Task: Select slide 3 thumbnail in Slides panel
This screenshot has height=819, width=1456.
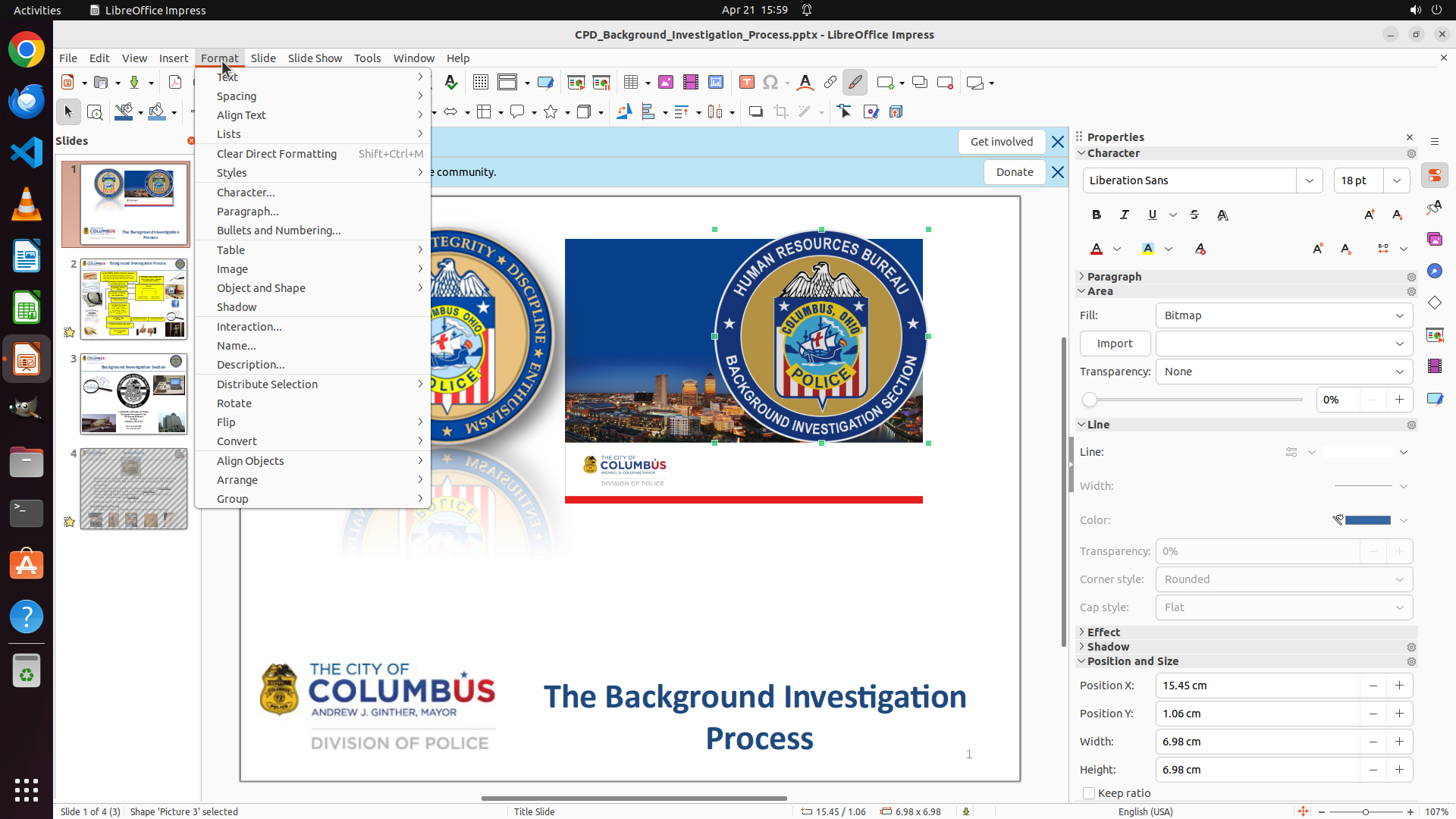Action: [x=133, y=394]
